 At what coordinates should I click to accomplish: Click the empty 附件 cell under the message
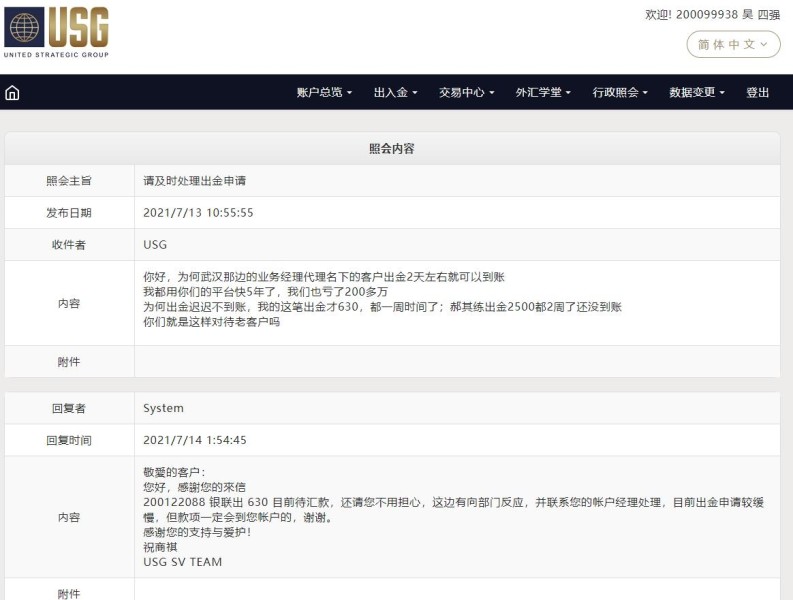[456, 362]
